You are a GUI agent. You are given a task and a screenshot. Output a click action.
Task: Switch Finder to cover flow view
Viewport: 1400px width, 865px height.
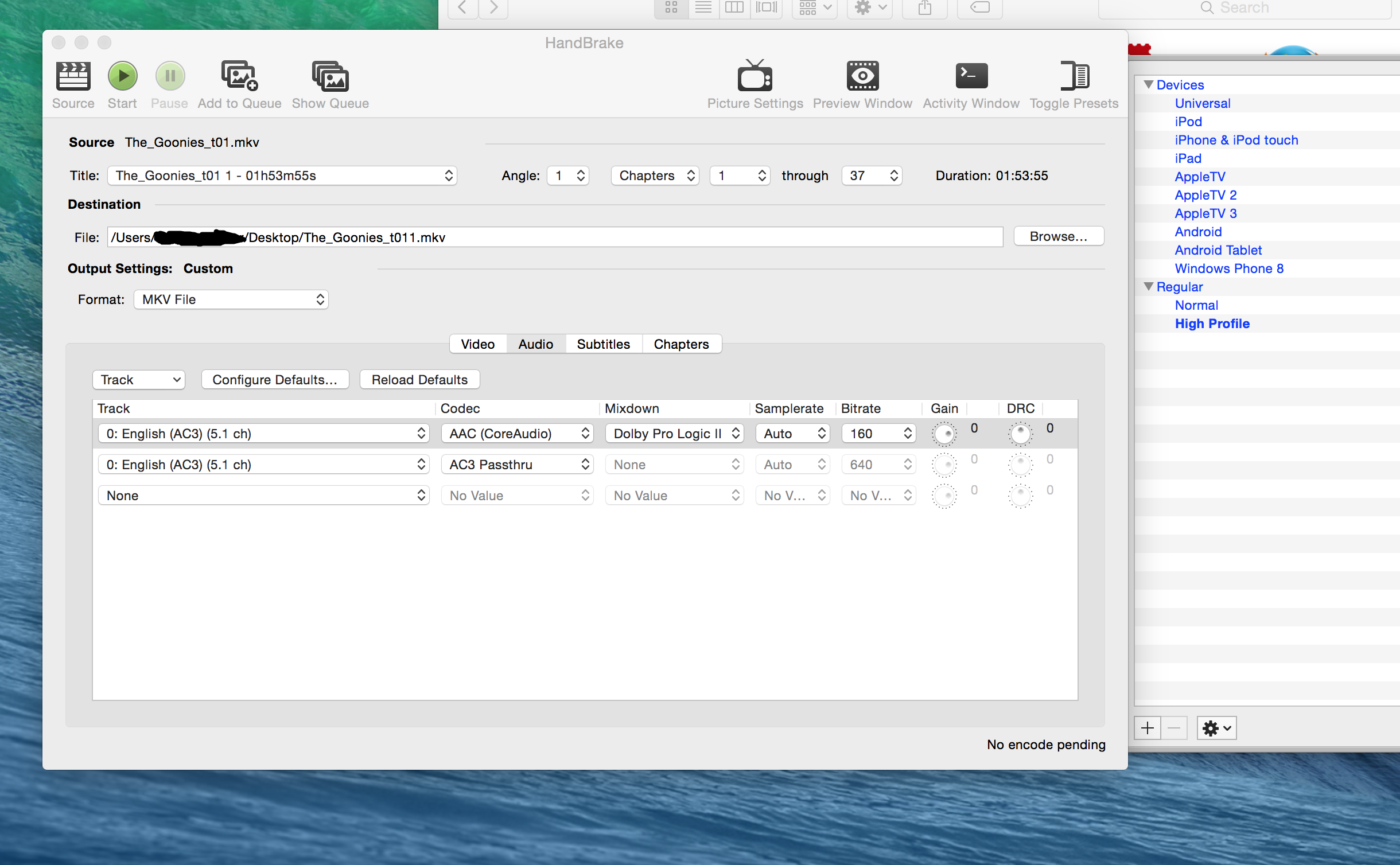[767, 8]
